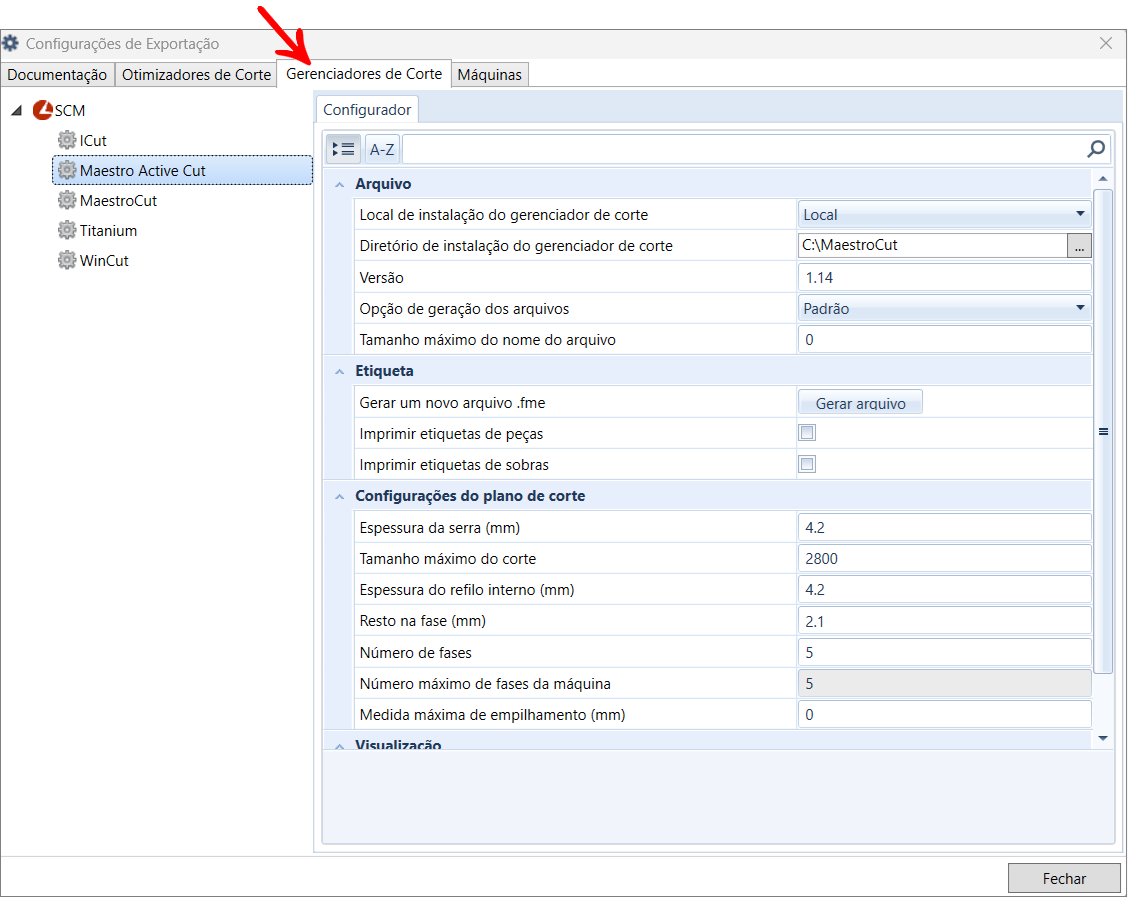This screenshot has width=1137, height=904.
Task: Select the Gerenciadores de Corte tab
Action: (x=364, y=74)
